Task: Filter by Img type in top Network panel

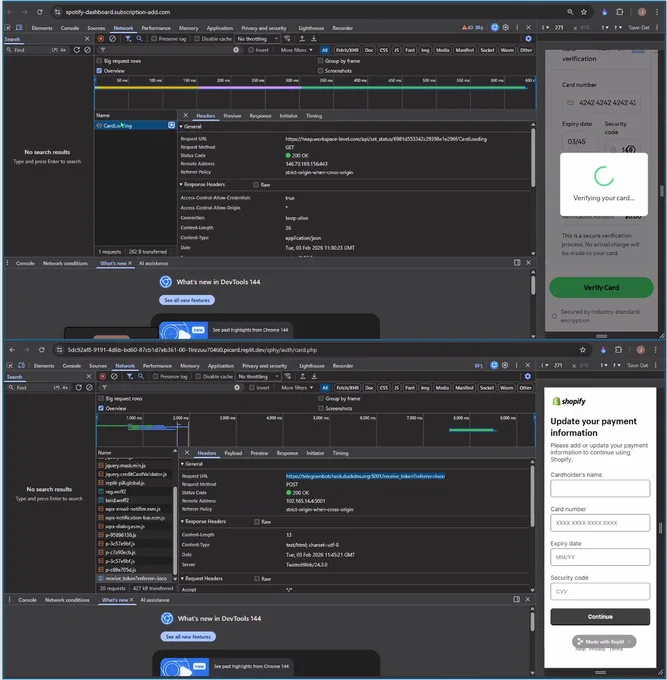Action: (x=425, y=50)
